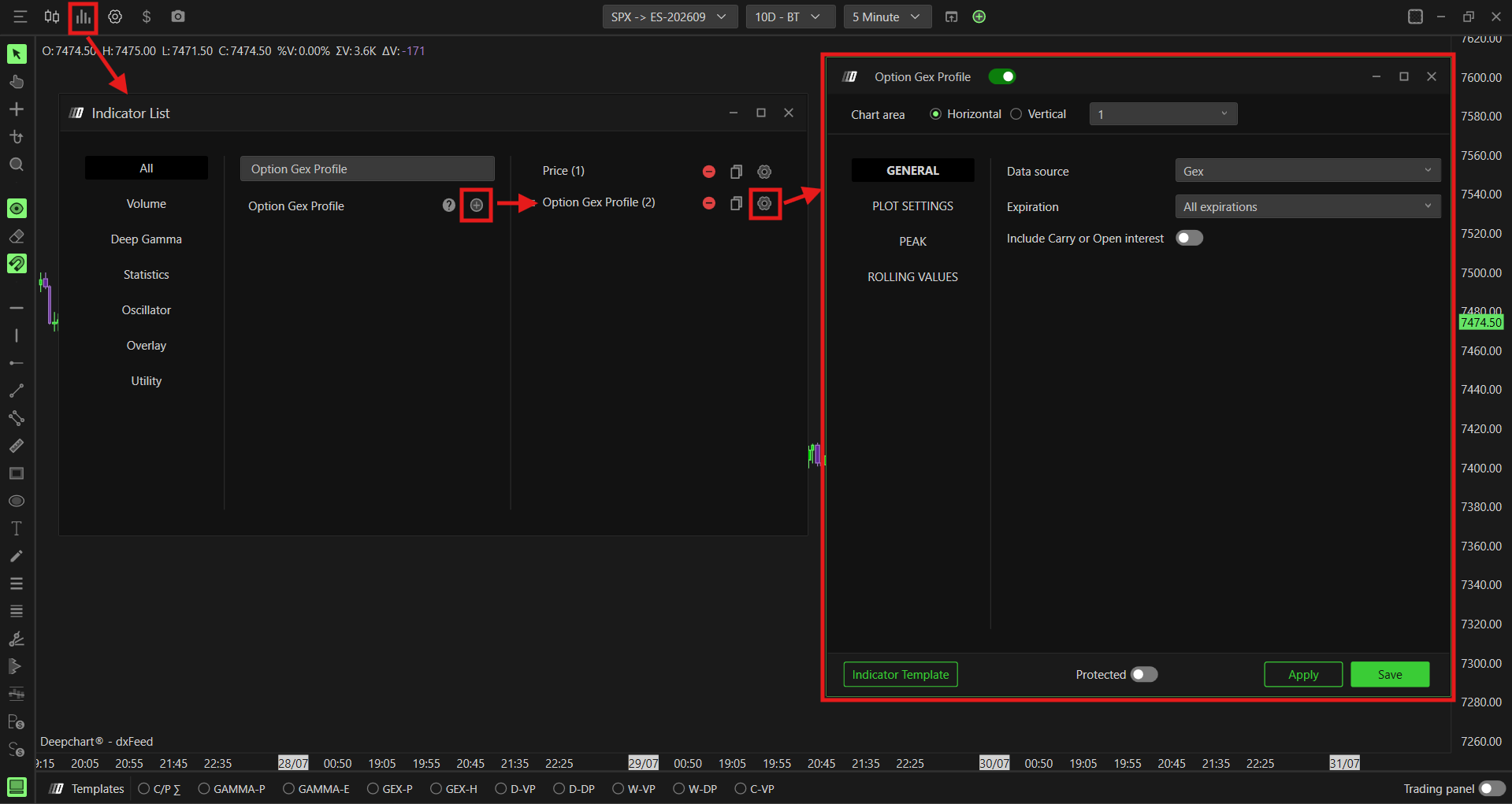Select the D-VP template radio
Viewport: 1512px width, 804px height.
tap(501, 788)
